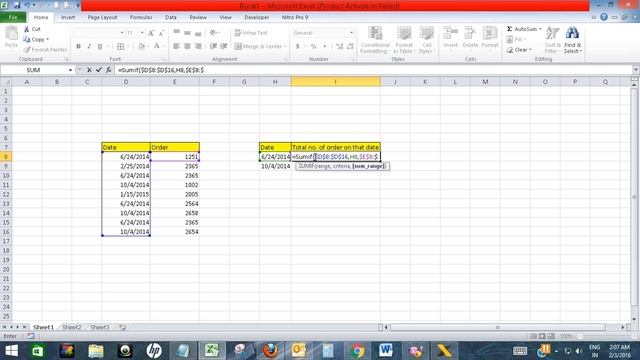Switch to the Developer tab
This screenshot has width=640, height=360.
click(256, 18)
